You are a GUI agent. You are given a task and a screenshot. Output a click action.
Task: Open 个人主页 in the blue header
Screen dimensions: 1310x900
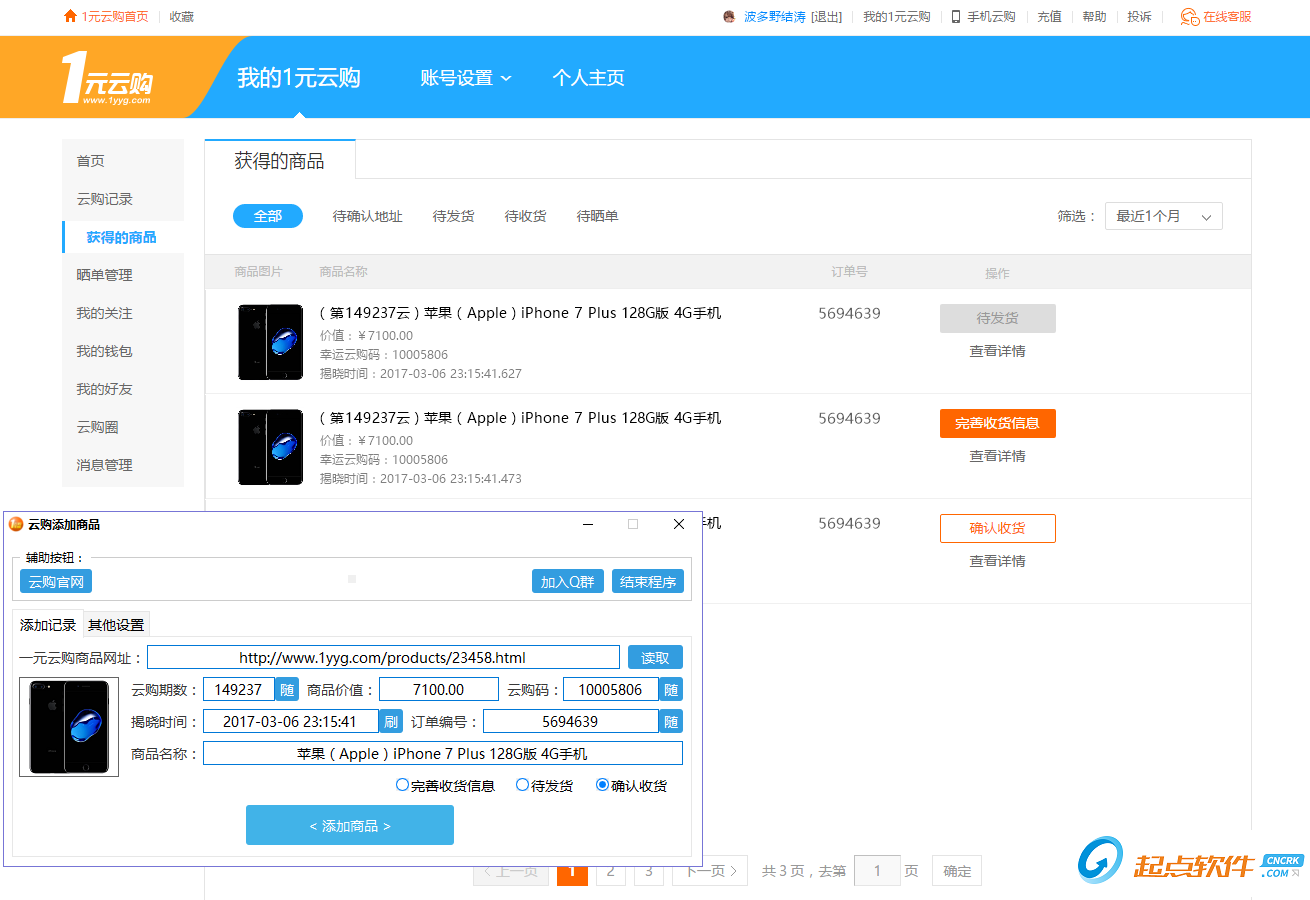click(x=589, y=78)
